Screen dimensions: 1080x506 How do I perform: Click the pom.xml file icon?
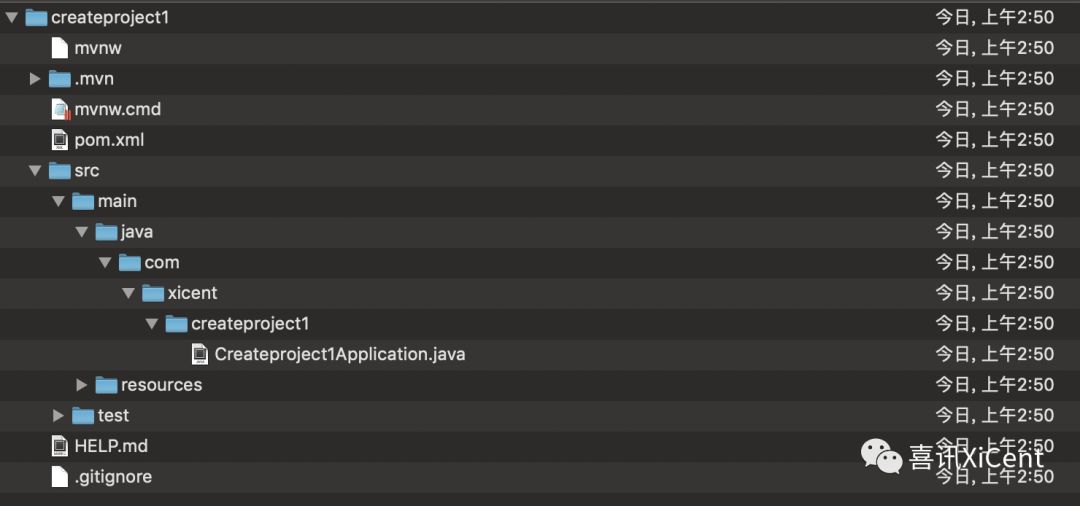point(60,140)
